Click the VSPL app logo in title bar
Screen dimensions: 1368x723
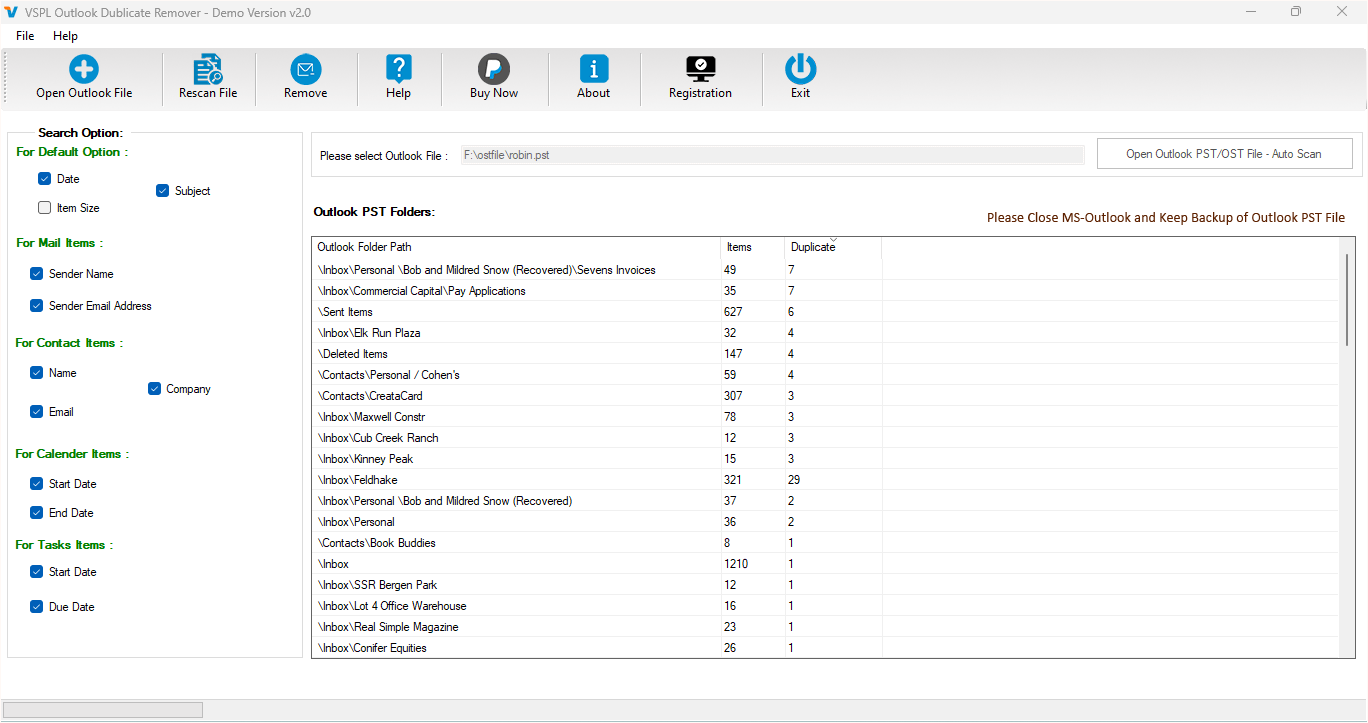[x=12, y=12]
